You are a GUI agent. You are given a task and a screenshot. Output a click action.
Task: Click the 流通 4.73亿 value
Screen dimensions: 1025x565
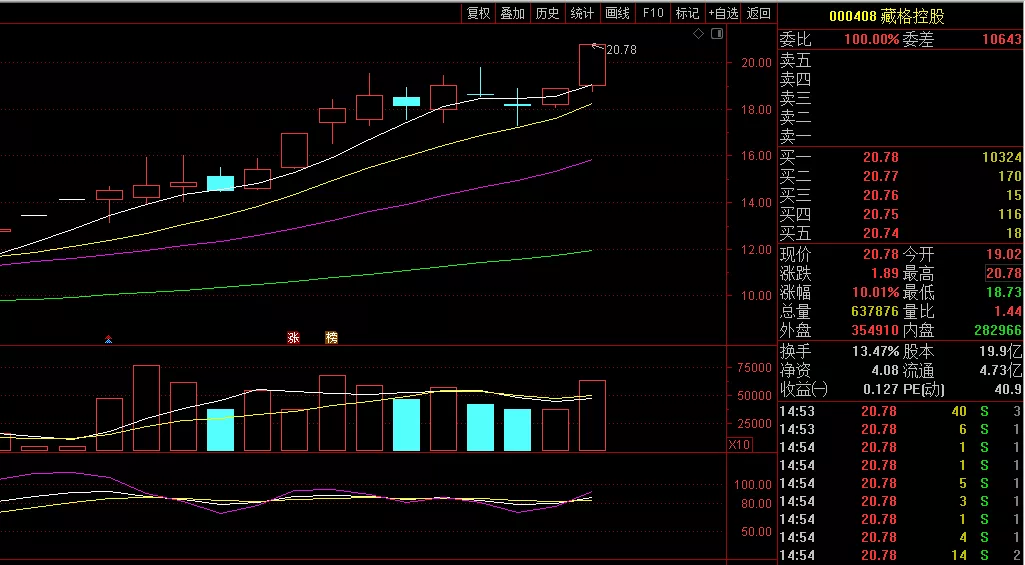pyautogui.click(x=1000, y=371)
